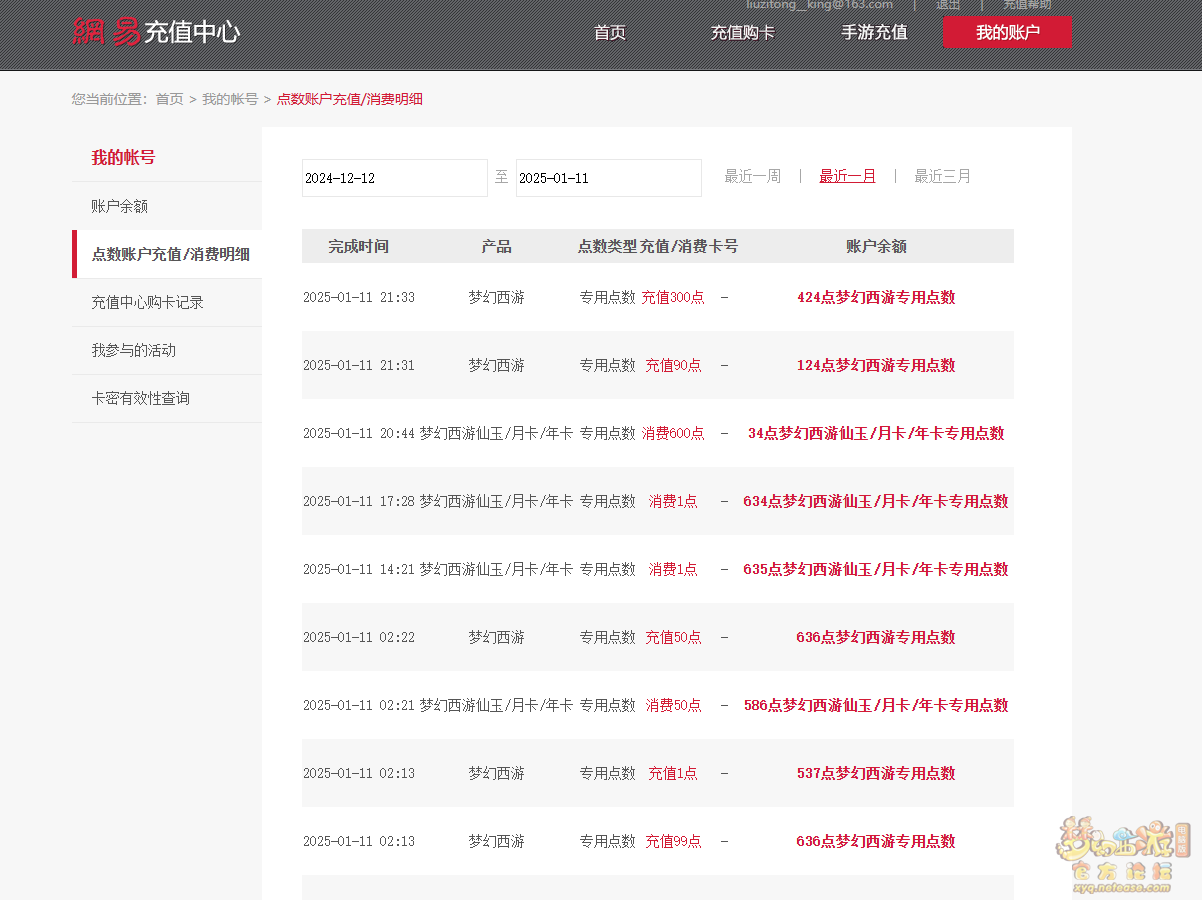Image resolution: width=1202 pixels, height=900 pixels.
Task: Open the 我的账户 navigation tab
Action: click(1008, 32)
